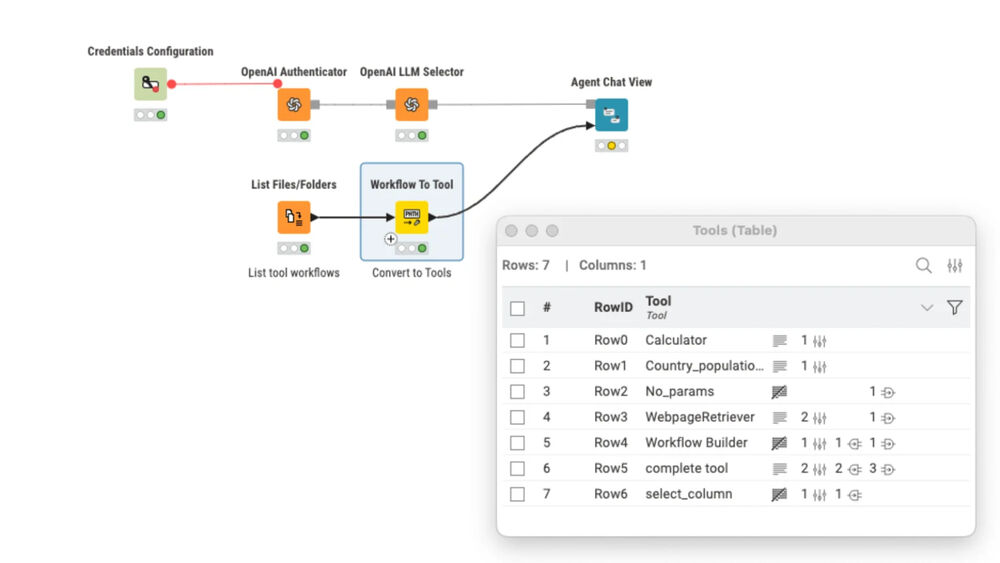1000x563 pixels.
Task: Select the List Files/Folders node
Action: coord(294,217)
